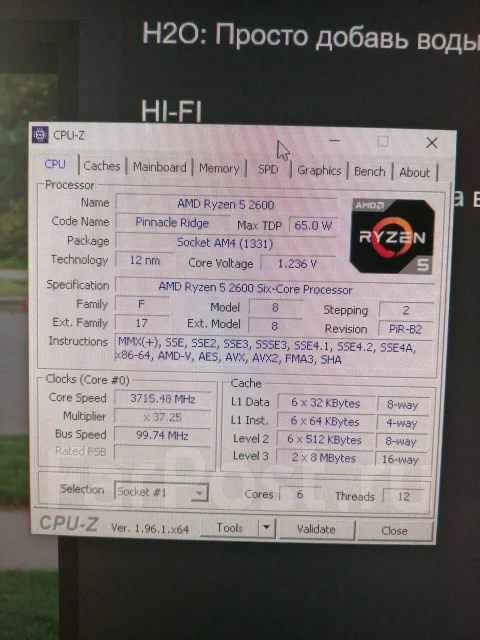
Task: Click the Multiplier value x 37.25
Action: [162, 417]
